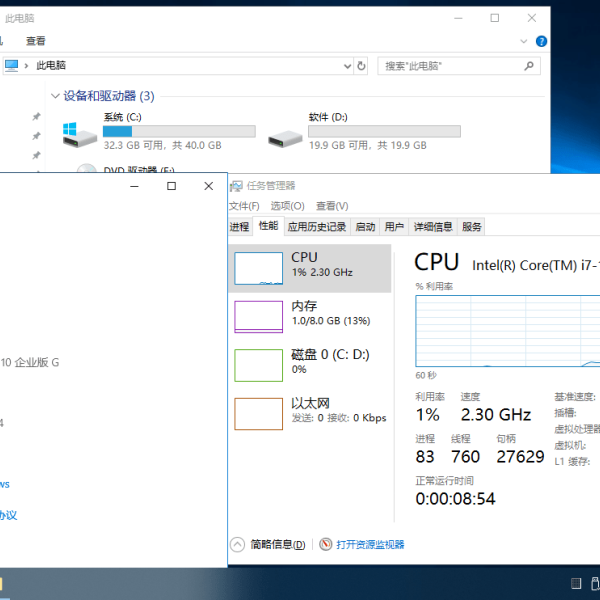The height and width of the screenshot is (600, 600).
Task: Select the 内存 memory graph thumbnail
Action: pyautogui.click(x=259, y=317)
